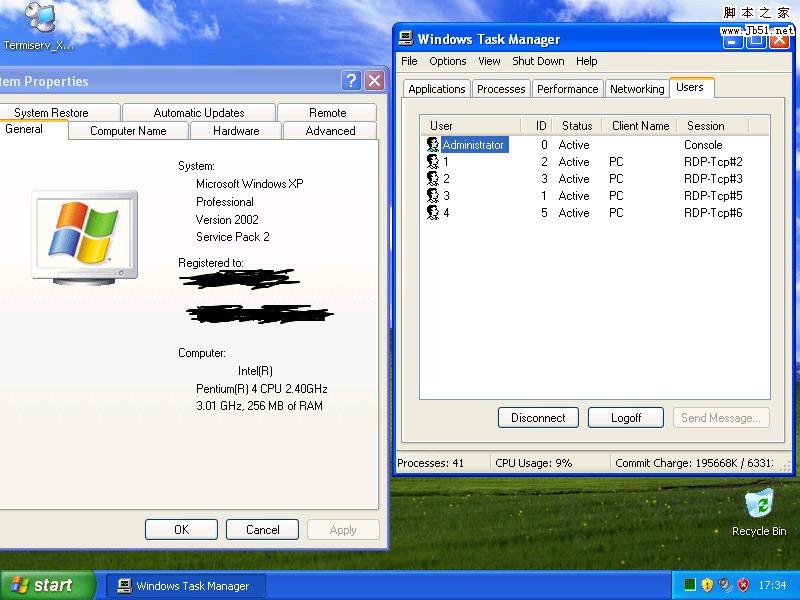800x600 pixels.
Task: Open the Advanced tab
Action: pos(330,131)
